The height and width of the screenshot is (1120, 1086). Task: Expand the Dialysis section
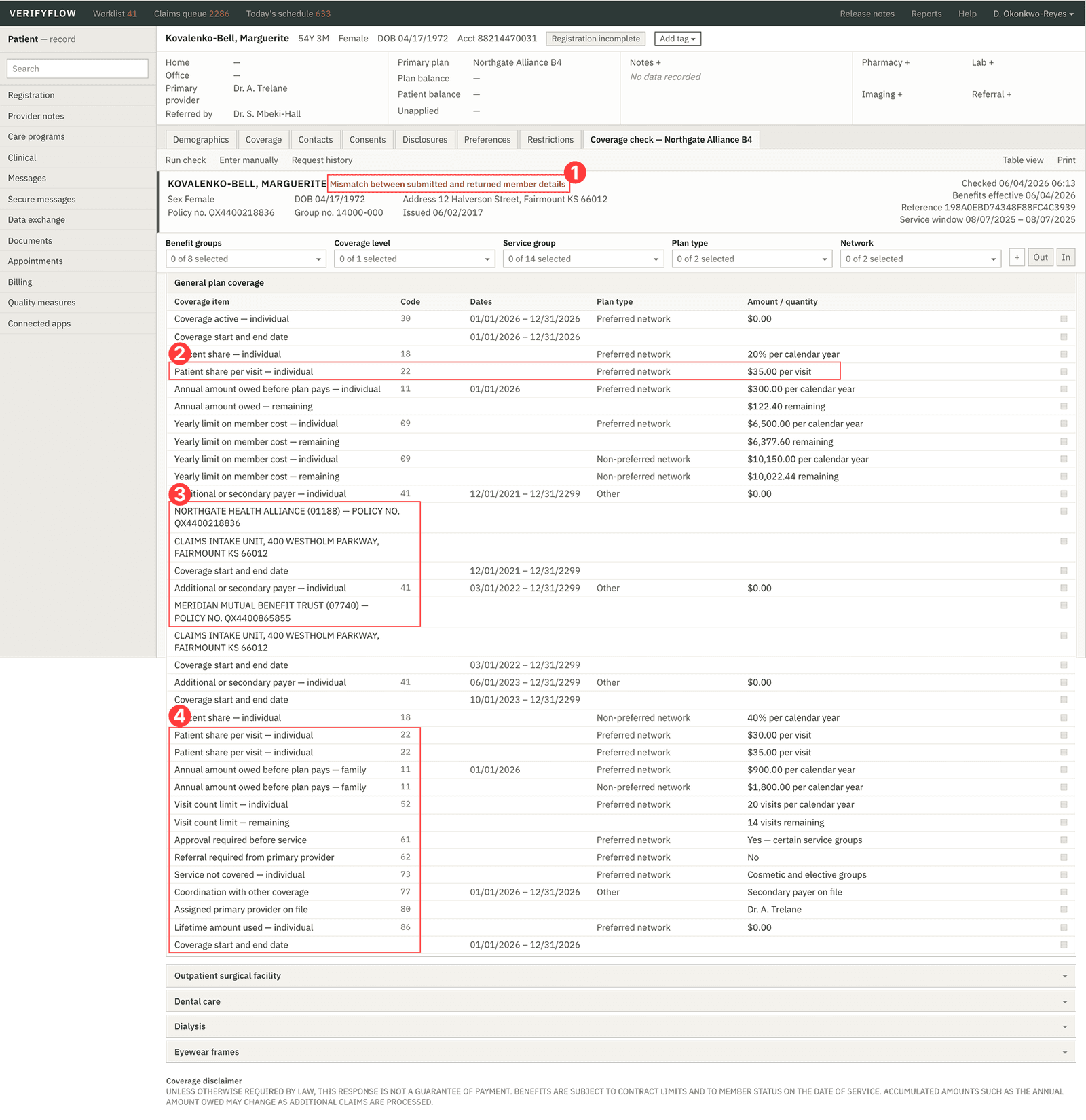coord(620,1027)
